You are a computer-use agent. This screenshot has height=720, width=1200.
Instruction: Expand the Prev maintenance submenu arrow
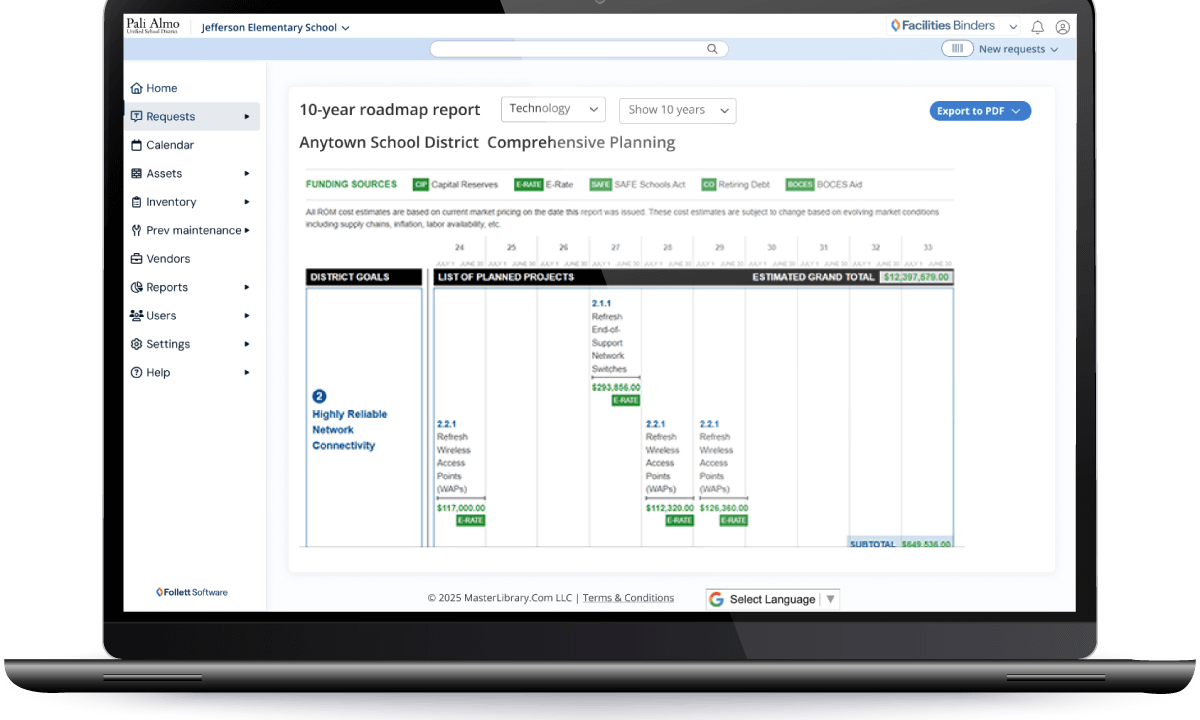coord(247,230)
